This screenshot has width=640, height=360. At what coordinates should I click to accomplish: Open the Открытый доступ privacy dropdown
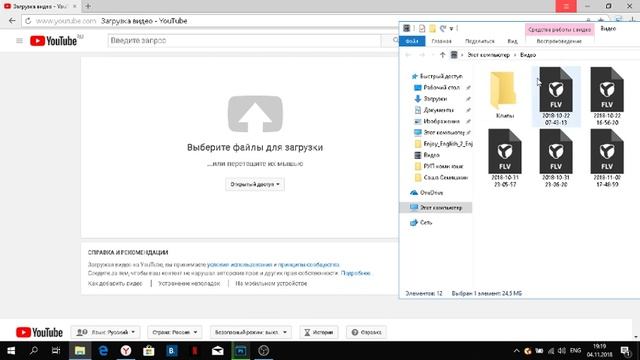(x=255, y=184)
